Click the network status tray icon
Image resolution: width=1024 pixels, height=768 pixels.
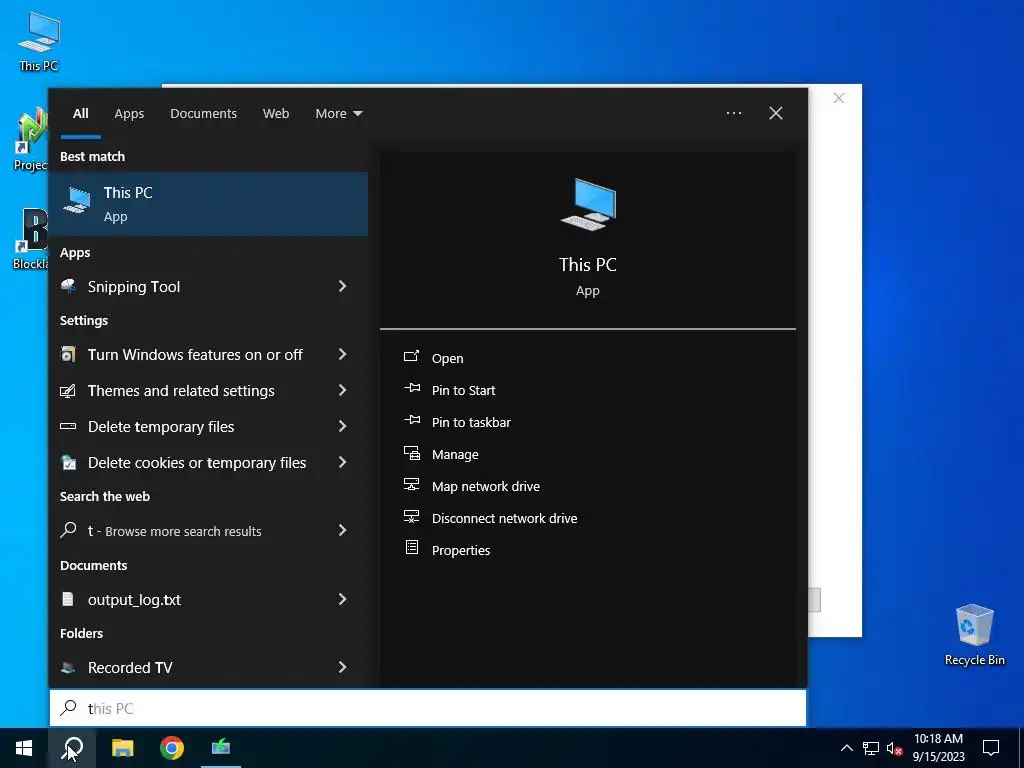click(871, 748)
